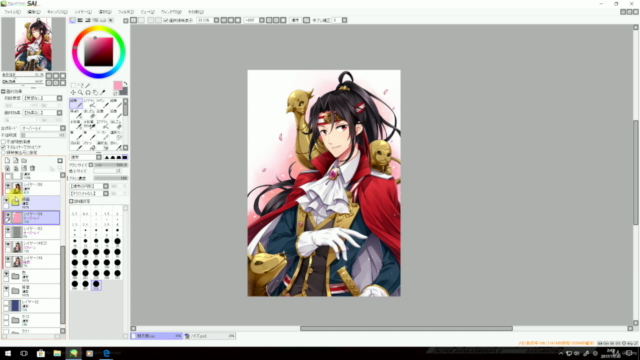Toggle 下のレイヤーでクリッピング checkbox
The width and height of the screenshot is (640, 360).
tap(4, 147)
